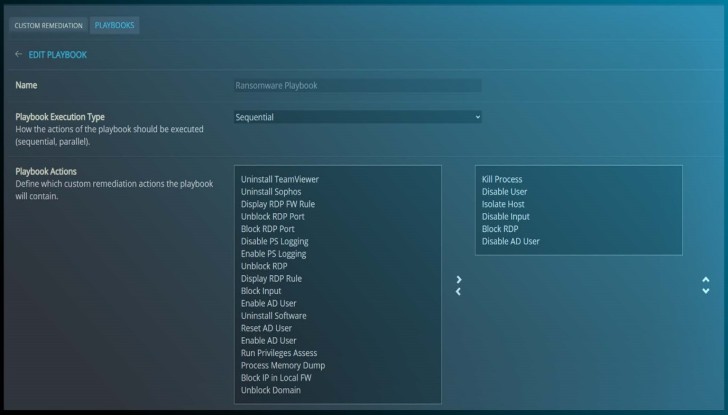Move selected action down with down chevron
This screenshot has width=728, height=415.
[706, 291]
